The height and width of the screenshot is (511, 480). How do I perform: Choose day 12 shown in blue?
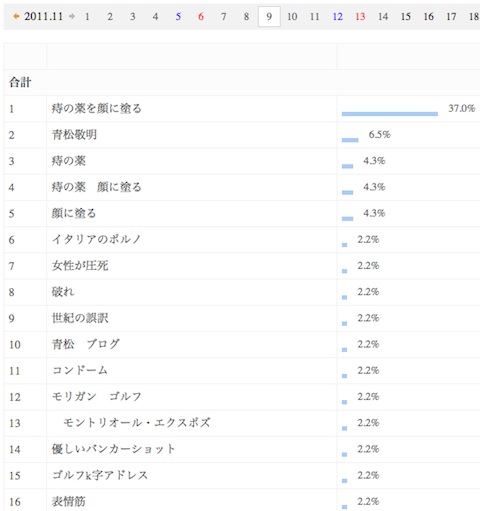click(x=337, y=16)
